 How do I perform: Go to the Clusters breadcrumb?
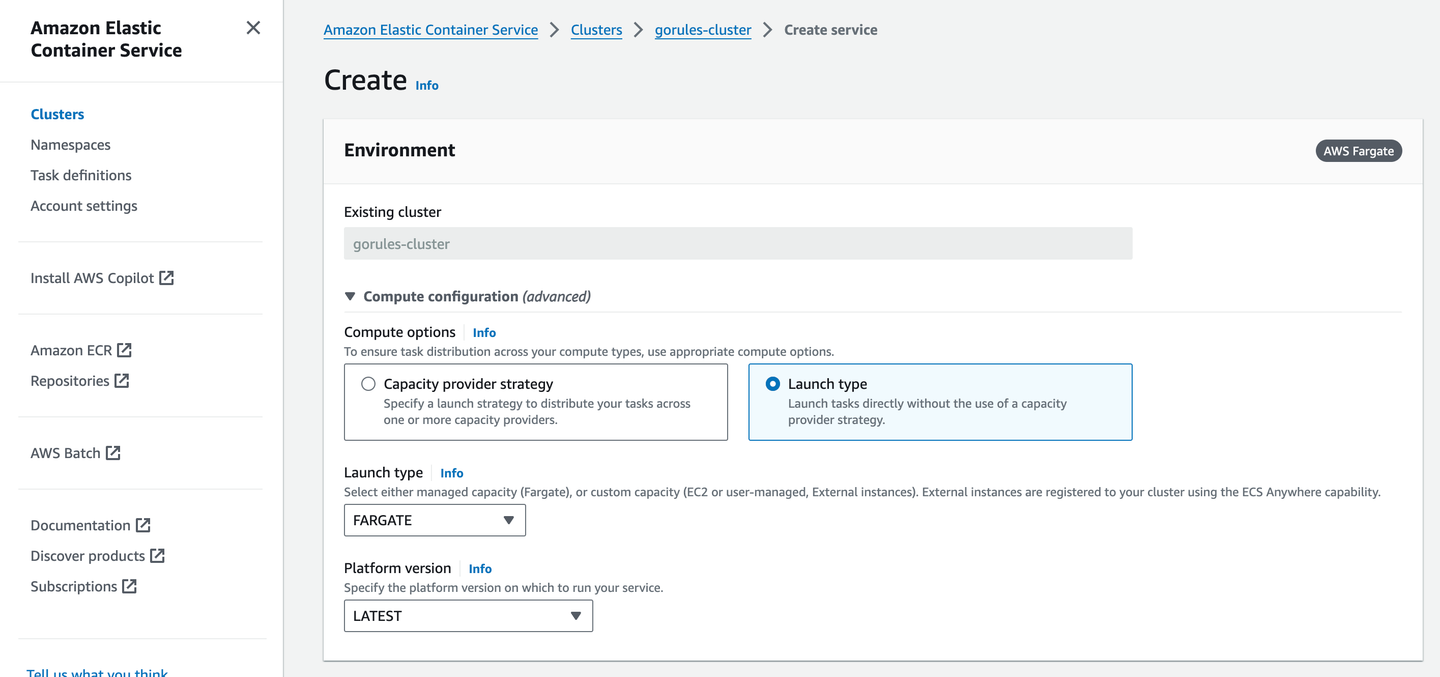point(596,30)
